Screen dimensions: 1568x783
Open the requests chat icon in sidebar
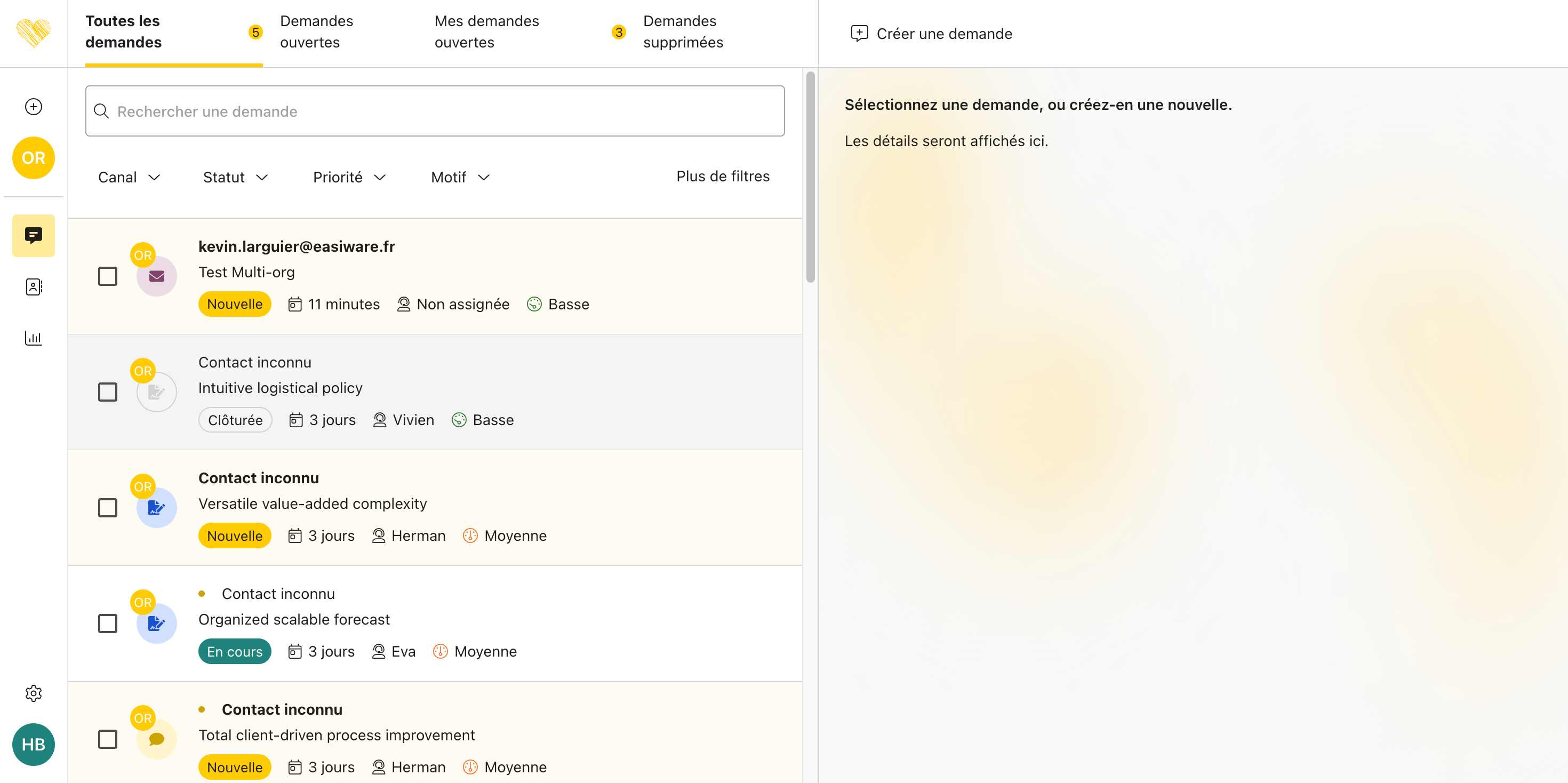point(34,235)
